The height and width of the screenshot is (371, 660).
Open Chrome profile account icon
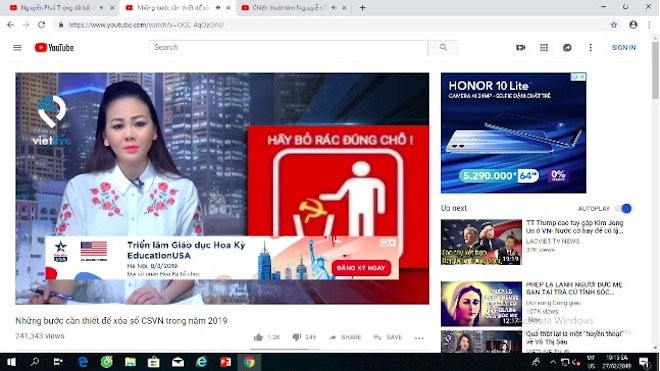click(x=633, y=25)
